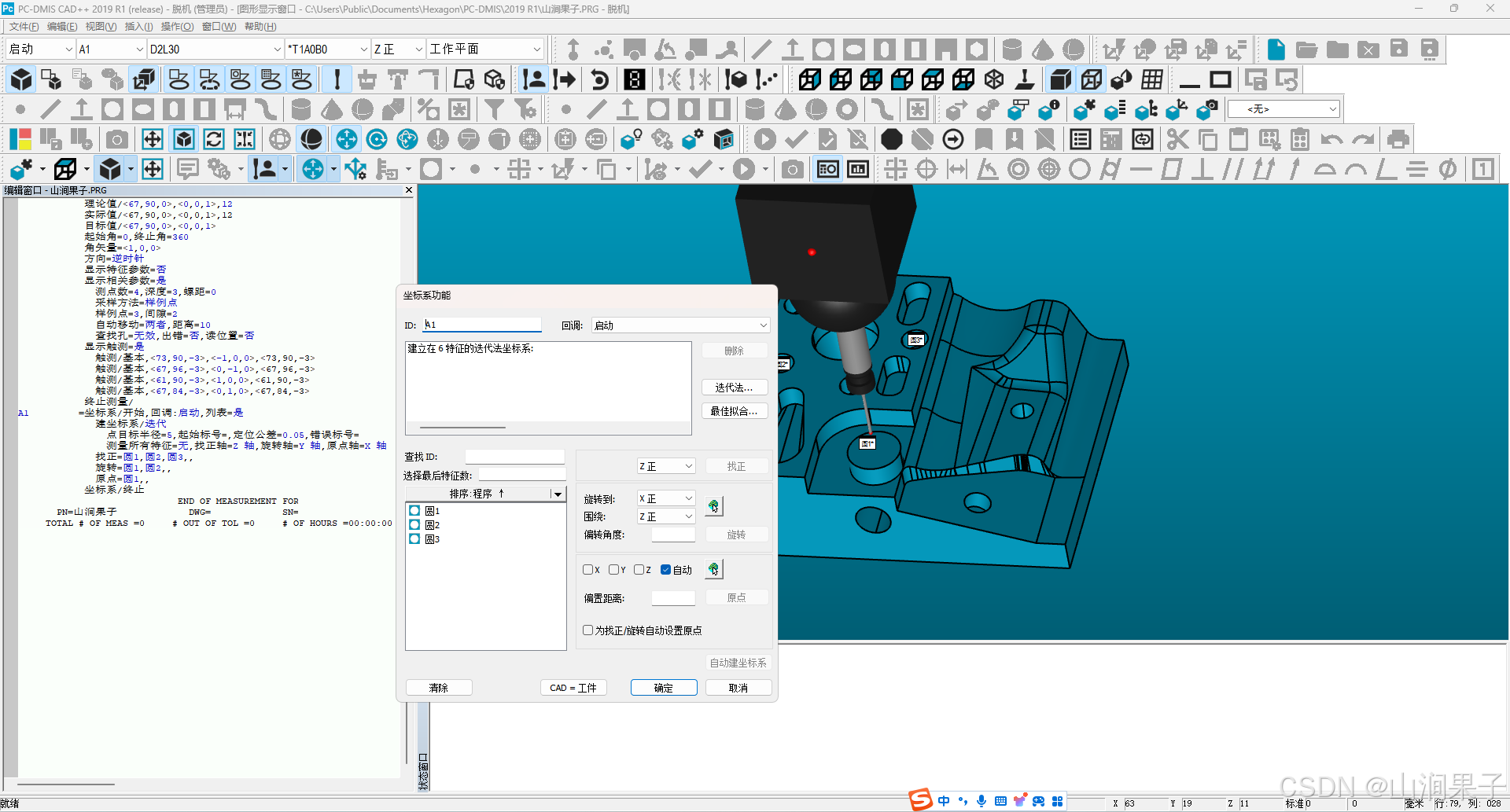
Task: Click the perpendicularity dimension icon
Action: pos(1202,169)
